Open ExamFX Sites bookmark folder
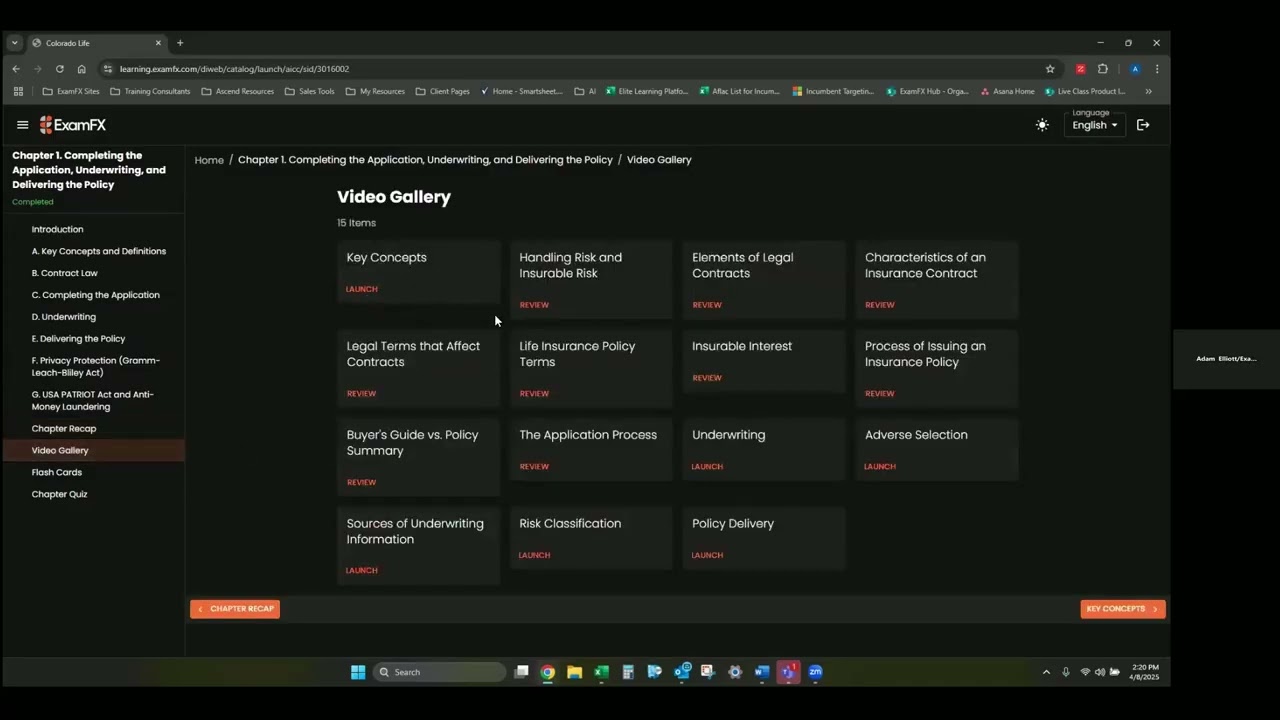 pos(70,91)
